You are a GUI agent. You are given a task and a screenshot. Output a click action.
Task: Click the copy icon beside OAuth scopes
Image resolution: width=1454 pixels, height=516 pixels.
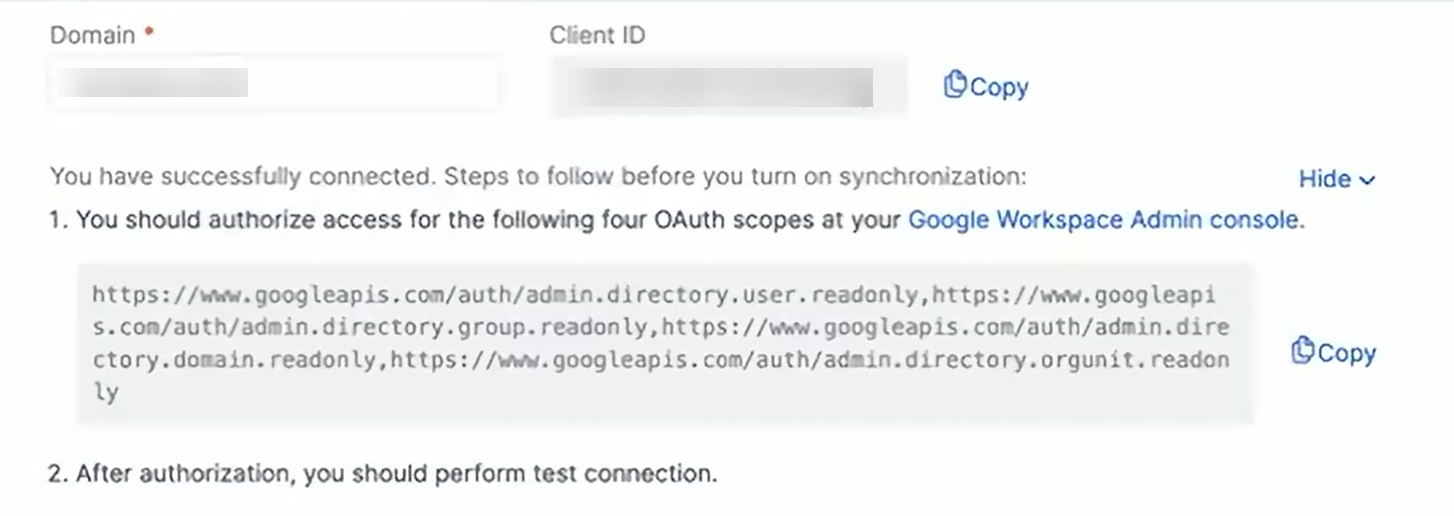1302,352
